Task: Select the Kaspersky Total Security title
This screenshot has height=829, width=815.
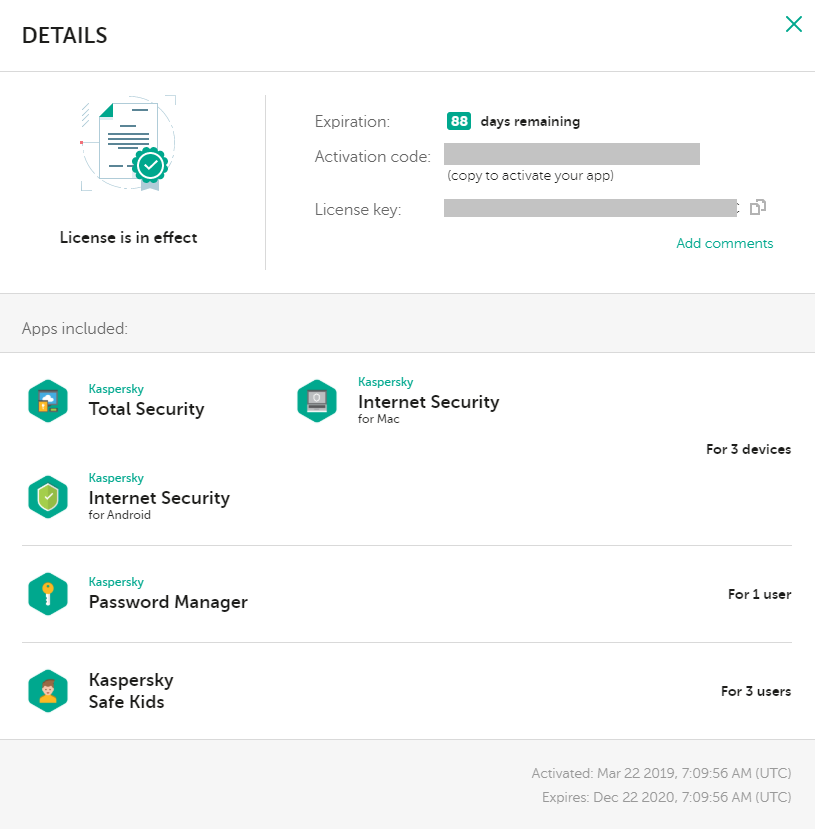Action: [146, 409]
